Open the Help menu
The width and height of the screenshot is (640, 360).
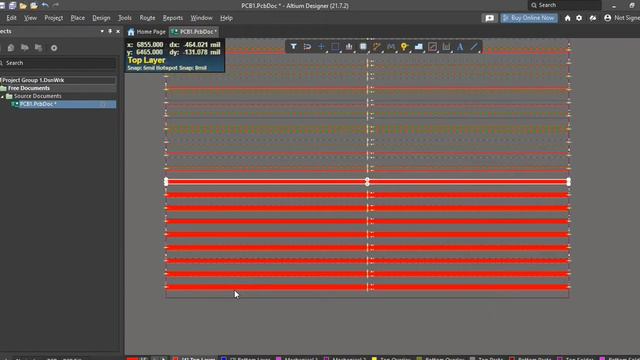point(226,18)
